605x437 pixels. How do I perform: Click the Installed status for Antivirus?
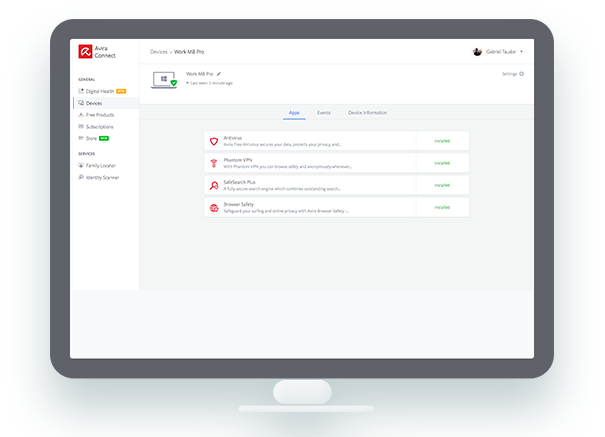coord(442,141)
